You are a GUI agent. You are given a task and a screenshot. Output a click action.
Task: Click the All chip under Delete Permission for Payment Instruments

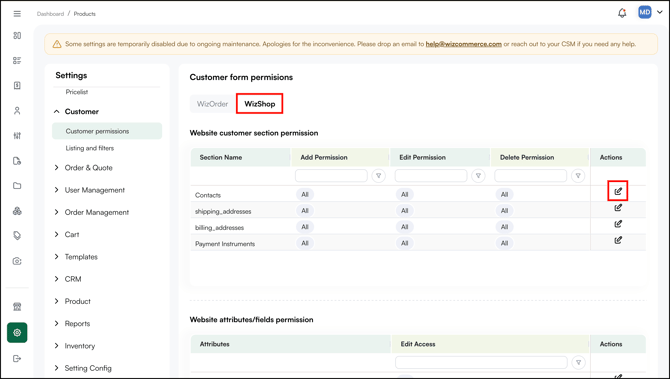504,243
